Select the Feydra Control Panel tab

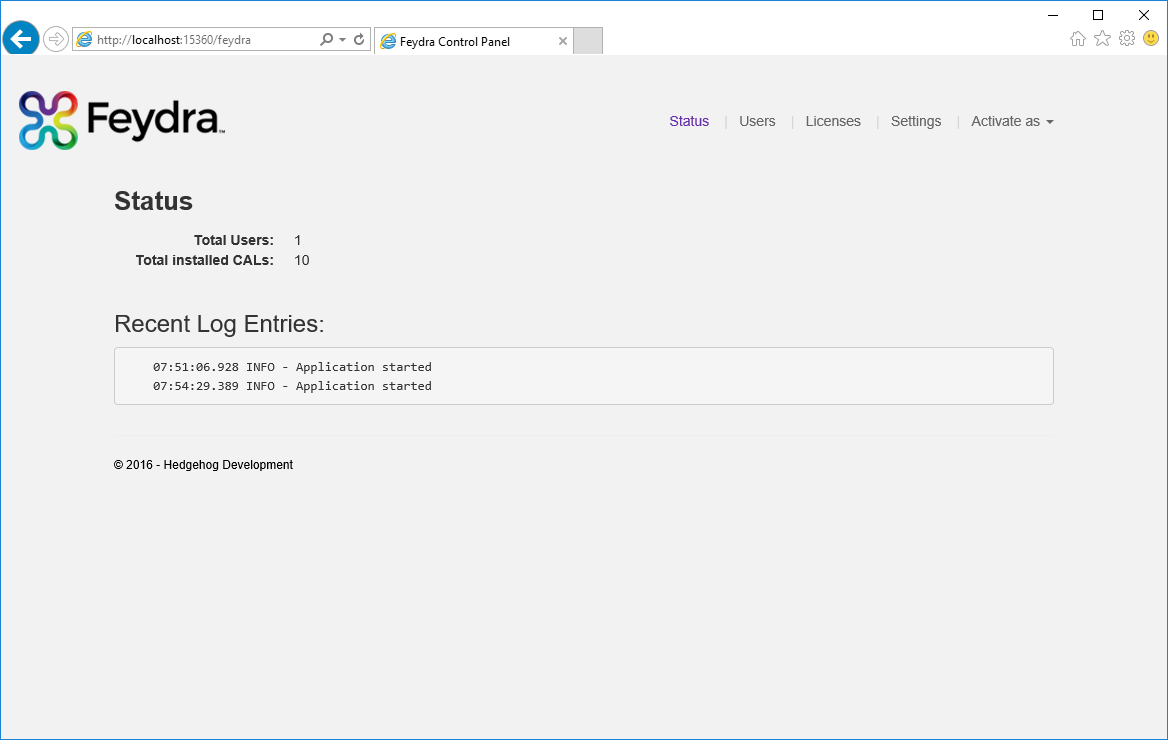click(474, 41)
